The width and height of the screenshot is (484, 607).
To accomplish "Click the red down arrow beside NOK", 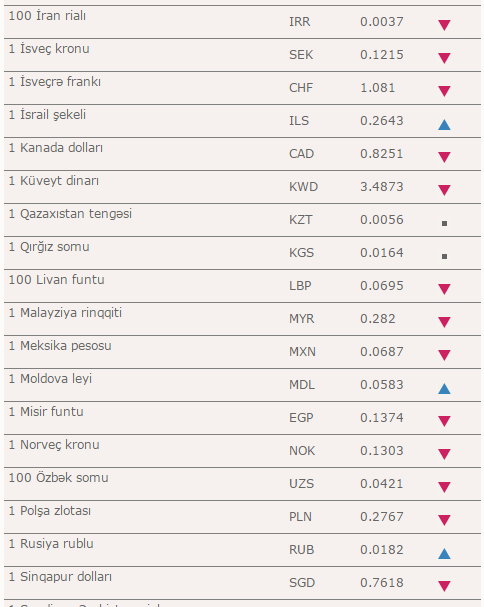I will coord(444,454).
